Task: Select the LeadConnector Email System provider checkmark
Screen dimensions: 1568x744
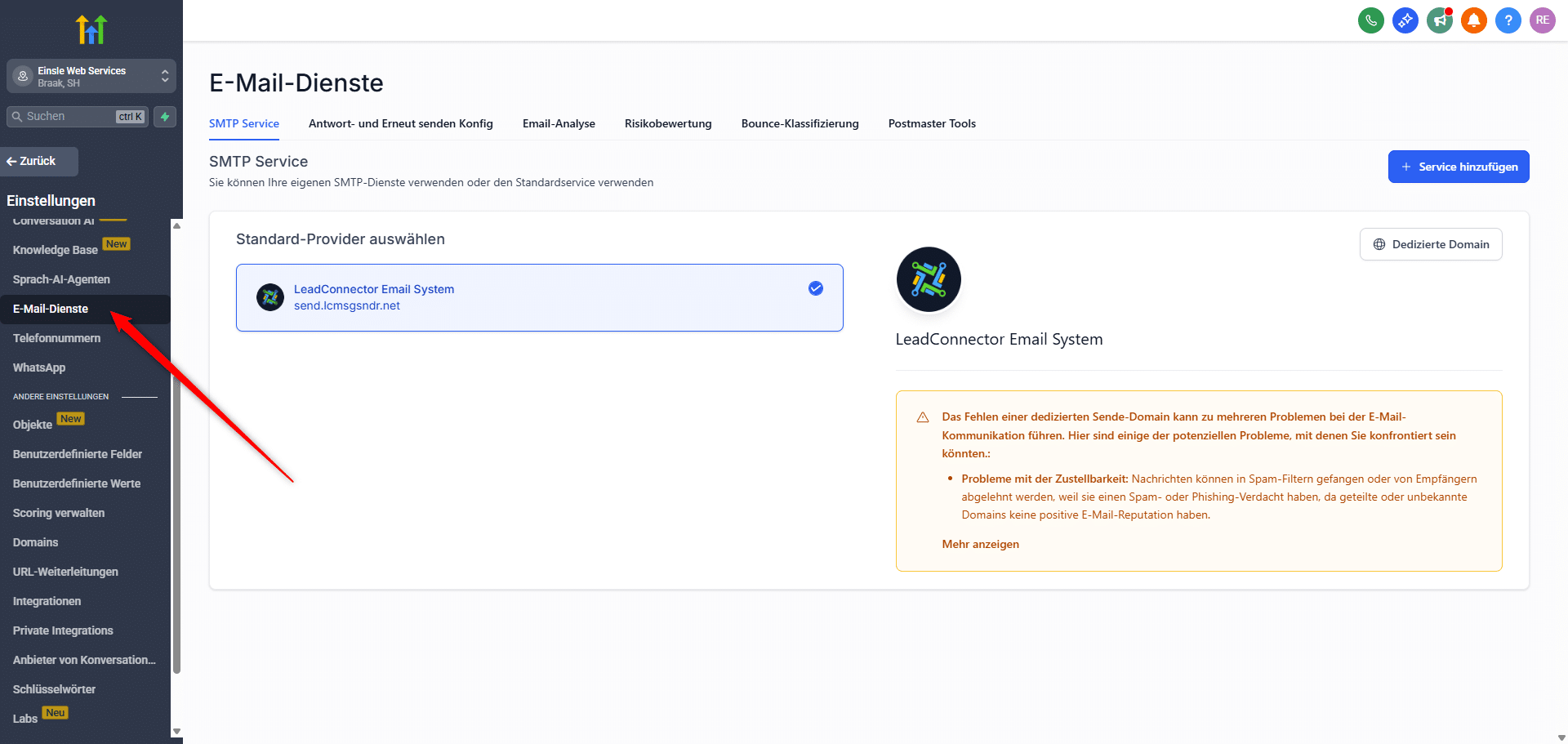Action: (x=816, y=288)
